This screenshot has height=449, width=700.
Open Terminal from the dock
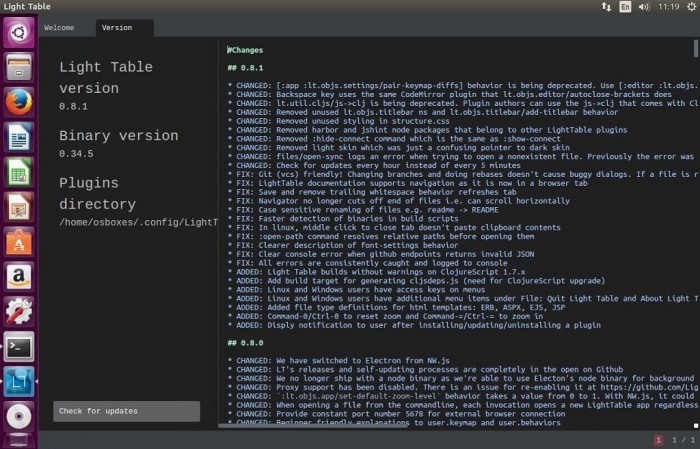tap(19, 347)
